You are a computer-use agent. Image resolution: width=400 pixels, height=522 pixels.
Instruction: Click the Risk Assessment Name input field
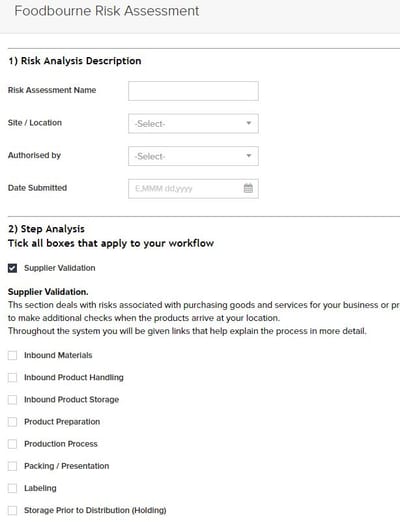pos(193,91)
